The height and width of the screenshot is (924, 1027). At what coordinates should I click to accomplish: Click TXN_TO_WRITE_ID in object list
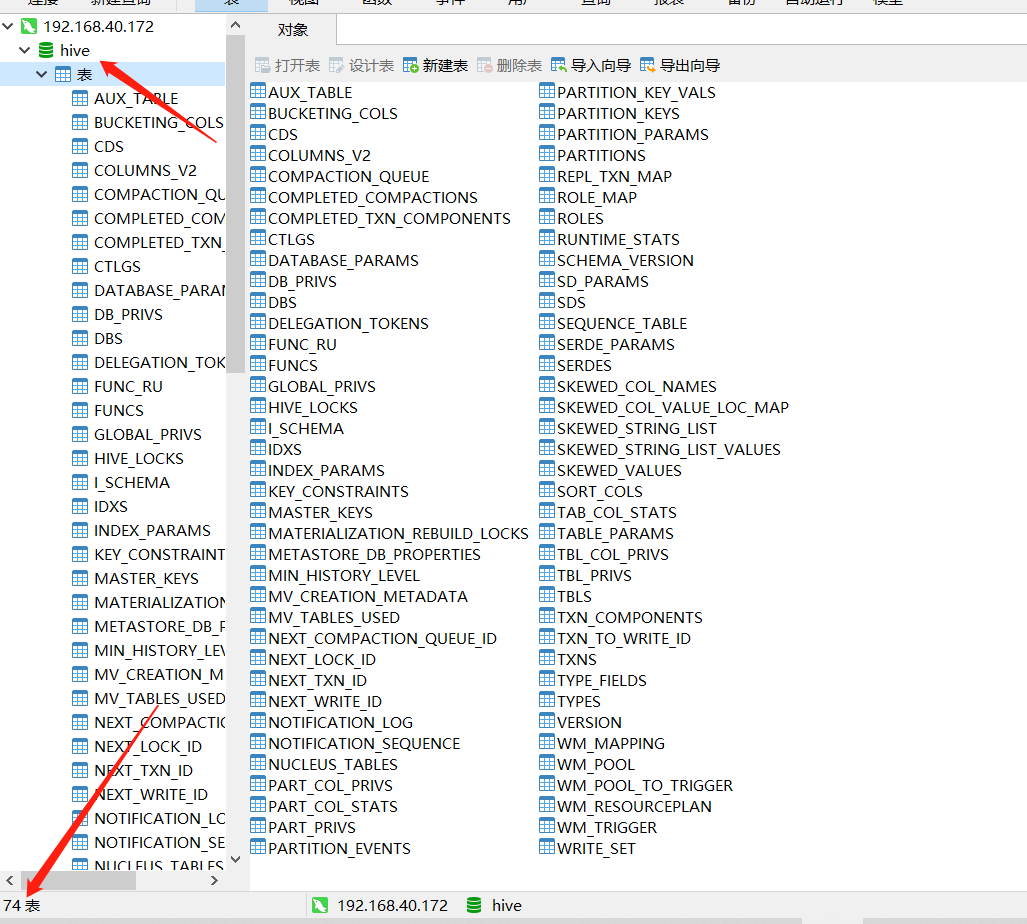624,638
